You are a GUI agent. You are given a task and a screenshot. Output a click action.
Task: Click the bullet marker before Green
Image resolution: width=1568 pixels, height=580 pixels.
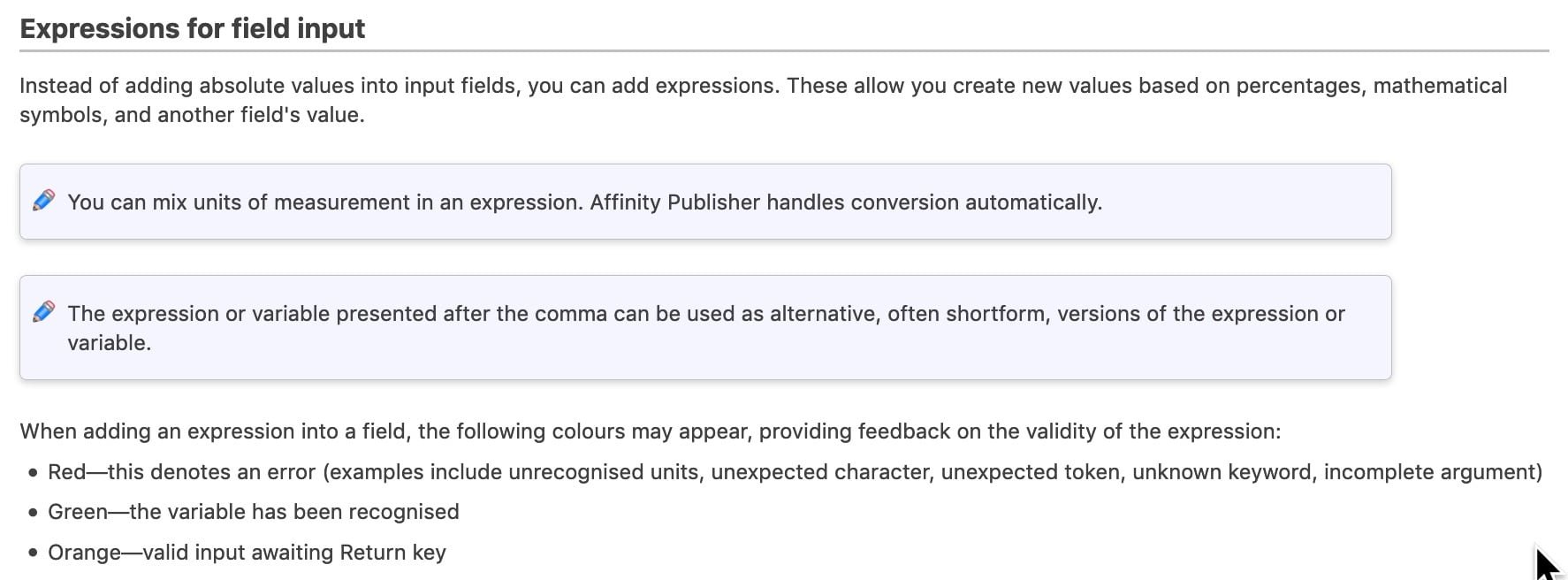pos(33,513)
